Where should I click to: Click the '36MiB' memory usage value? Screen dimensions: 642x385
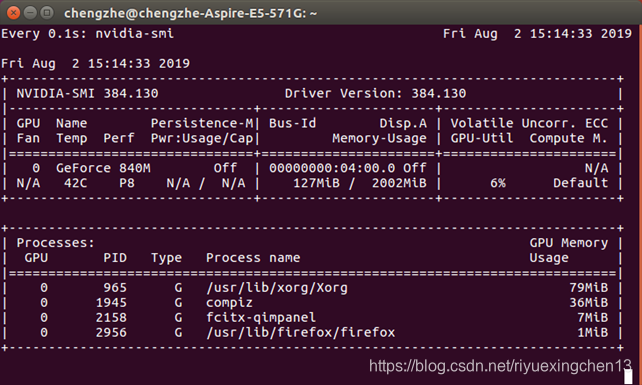[589, 303]
